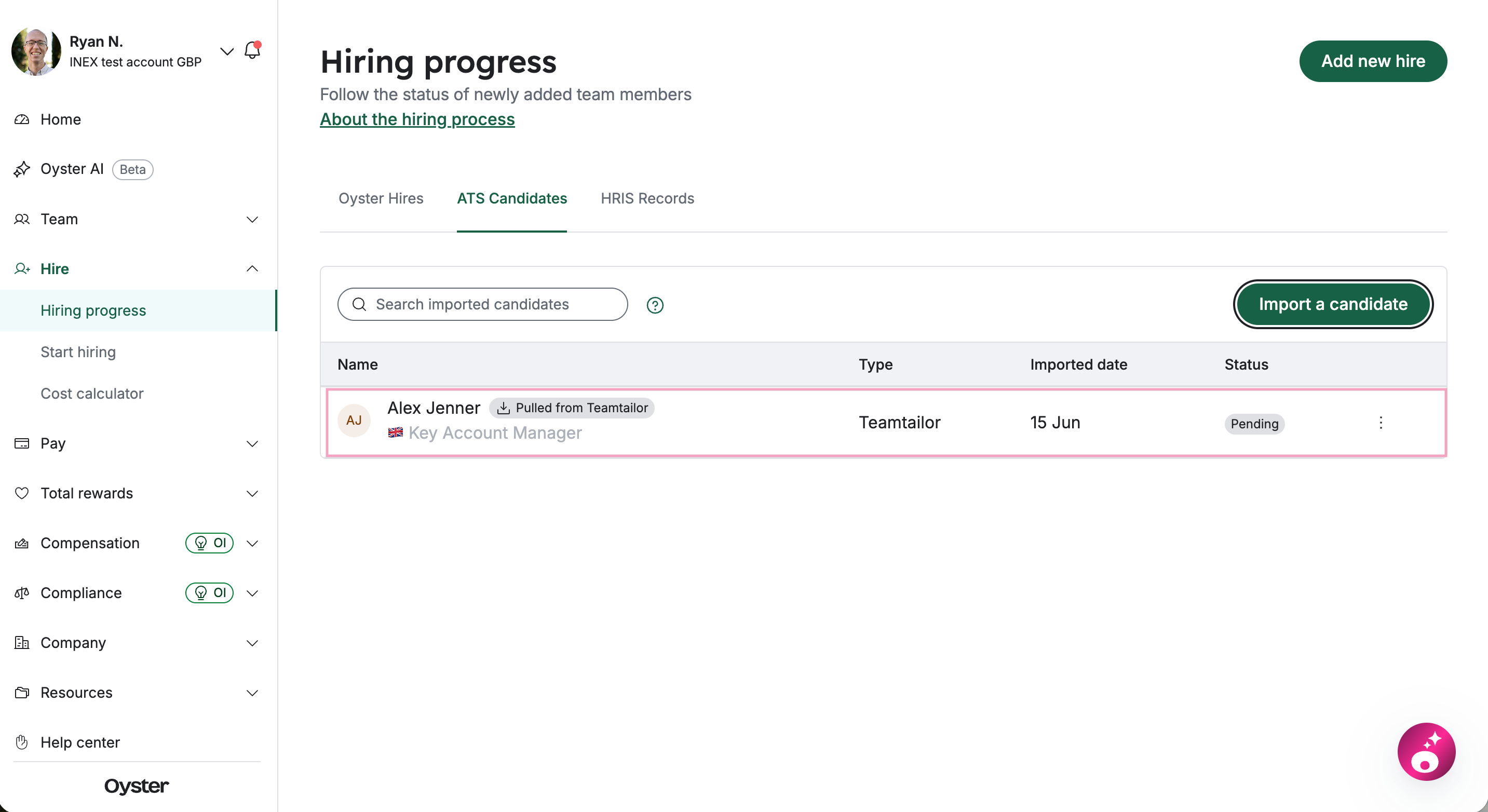Image resolution: width=1488 pixels, height=812 pixels.
Task: Click the Pulled from Teamtailor badge
Action: (x=572, y=408)
